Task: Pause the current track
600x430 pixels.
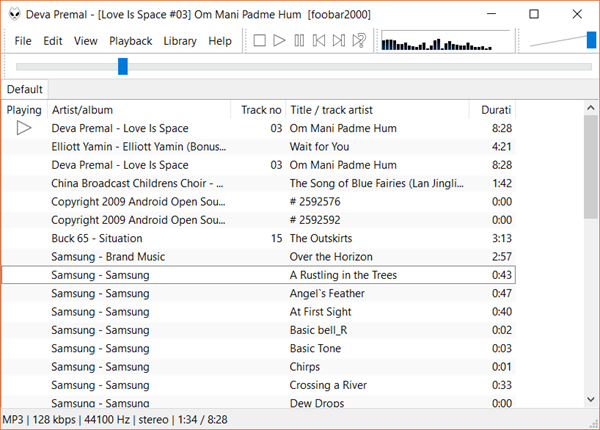Action: point(299,40)
